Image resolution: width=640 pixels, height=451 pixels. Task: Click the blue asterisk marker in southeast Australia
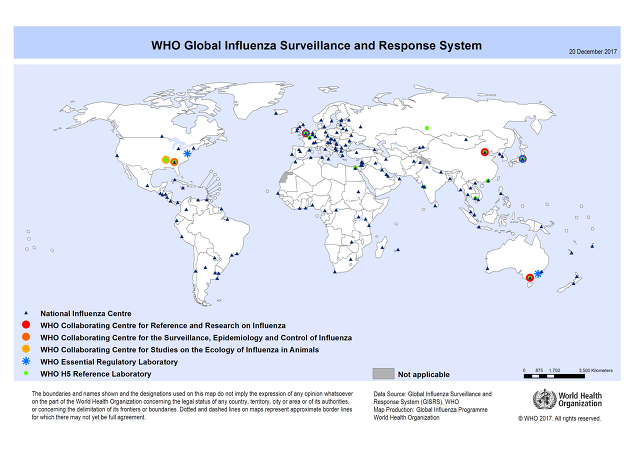click(x=538, y=273)
